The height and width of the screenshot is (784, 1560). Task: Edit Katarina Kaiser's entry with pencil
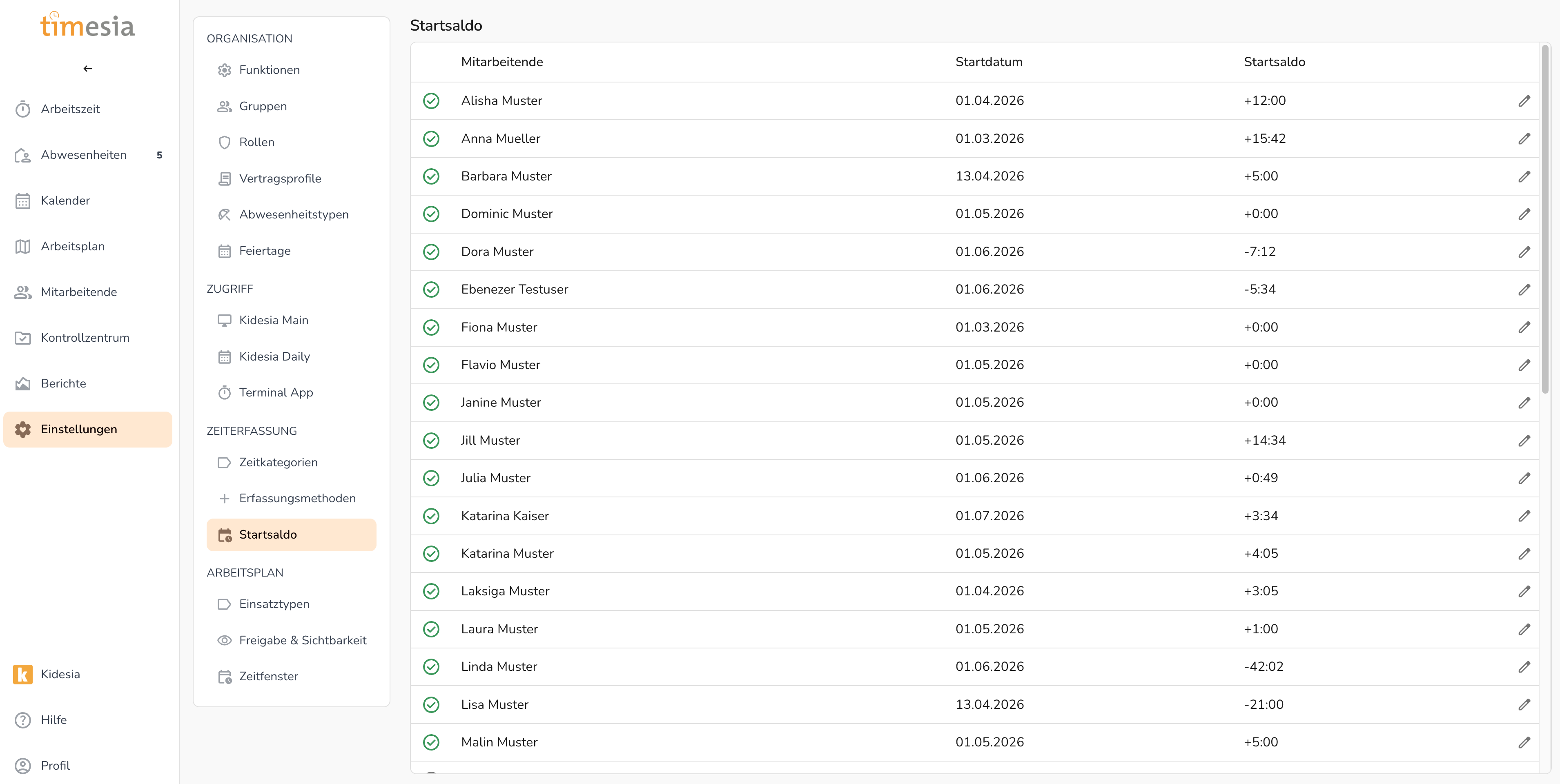1524,516
